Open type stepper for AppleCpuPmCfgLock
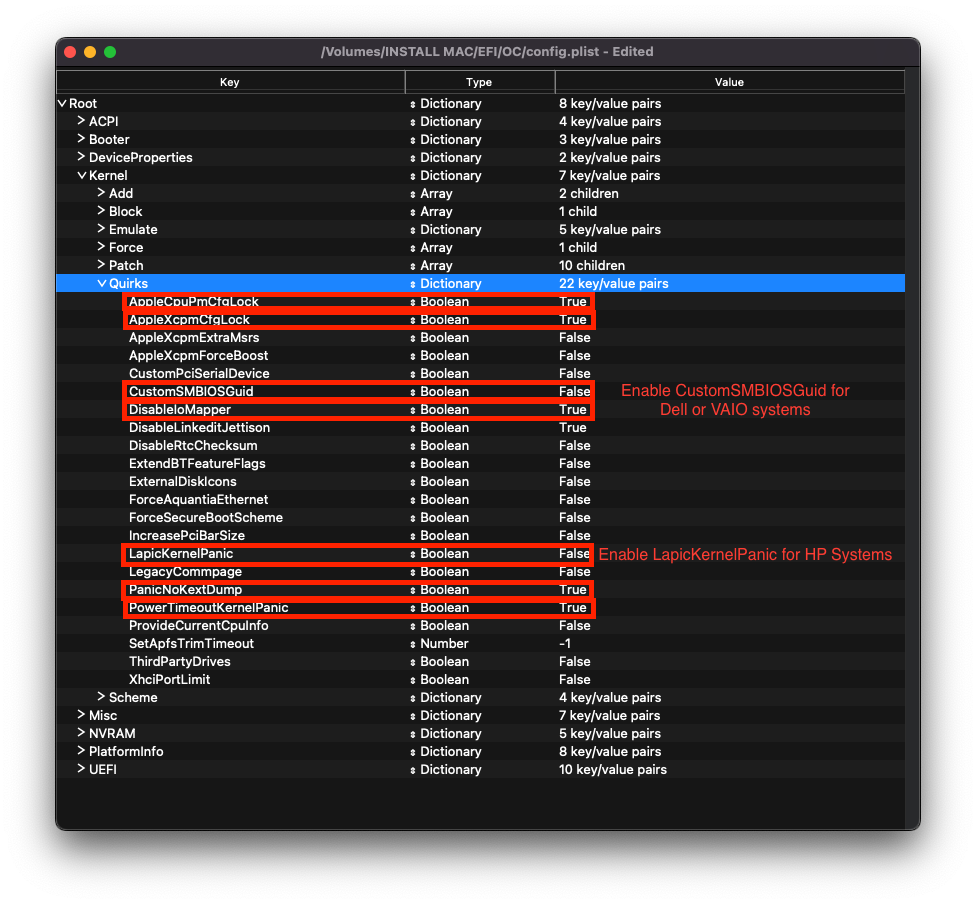 point(413,302)
